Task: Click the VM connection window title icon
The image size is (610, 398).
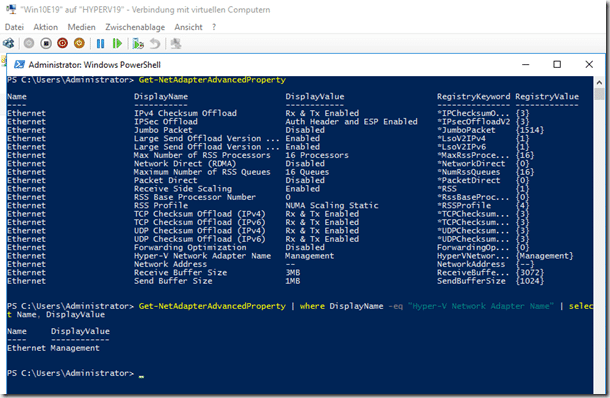Action: (11, 9)
